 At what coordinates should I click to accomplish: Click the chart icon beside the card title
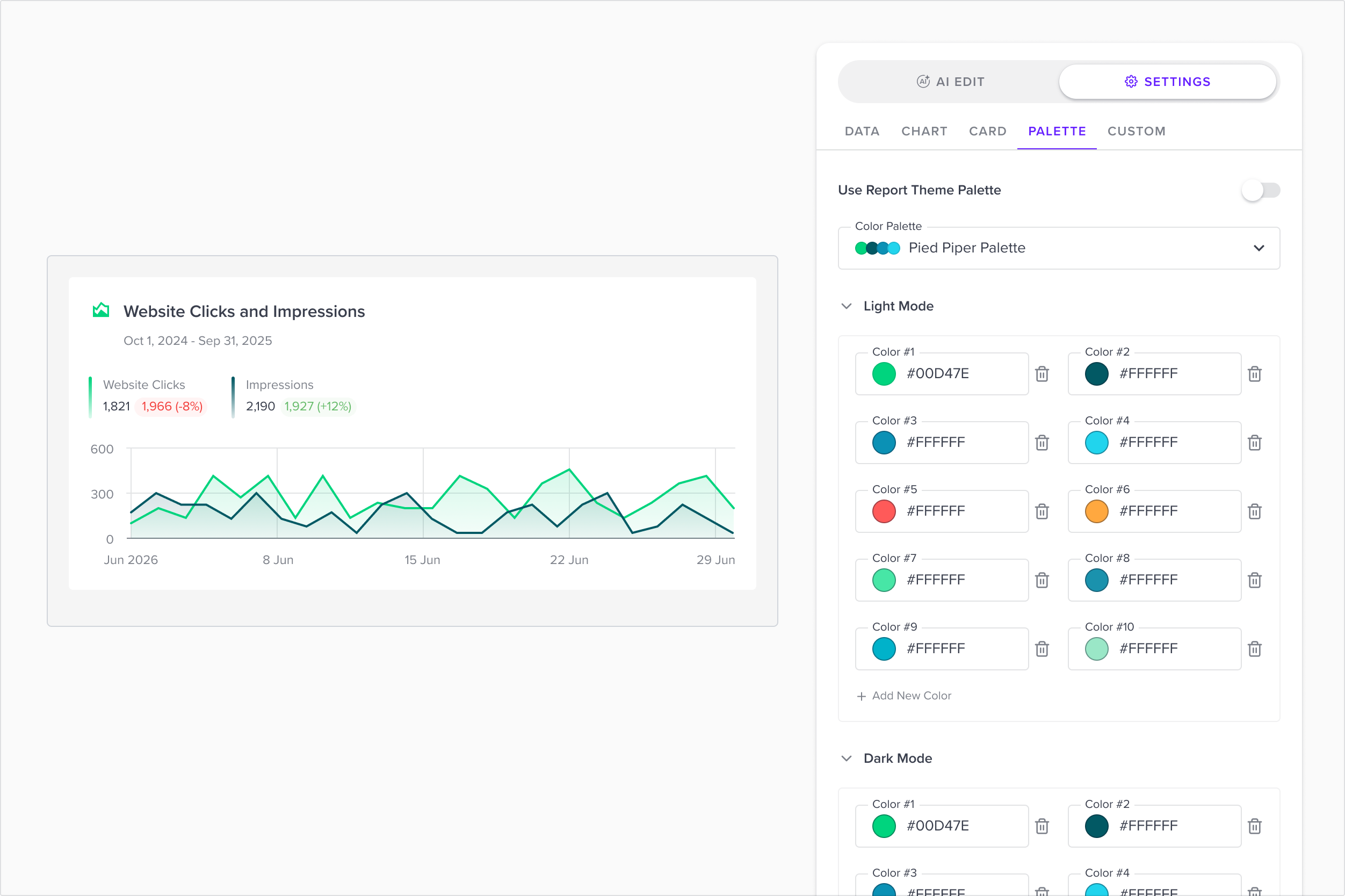click(101, 310)
